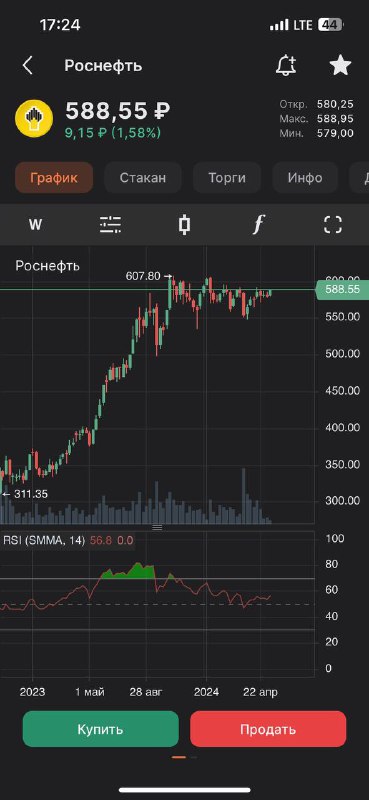The width and height of the screenshot is (369, 800).
Task: Grab the RSI panel divider handle
Action: point(157,527)
